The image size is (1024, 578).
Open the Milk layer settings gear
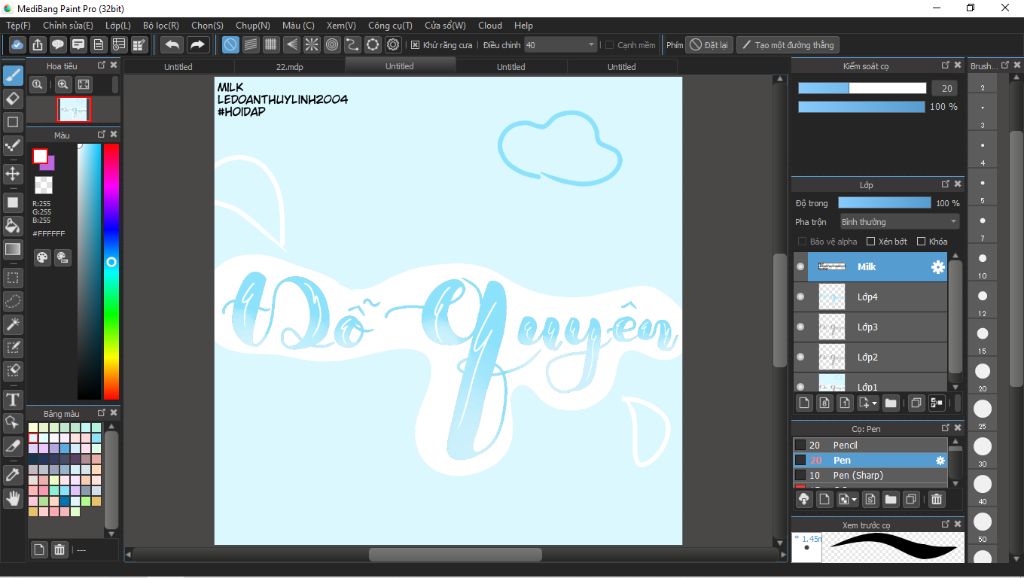(x=937, y=266)
